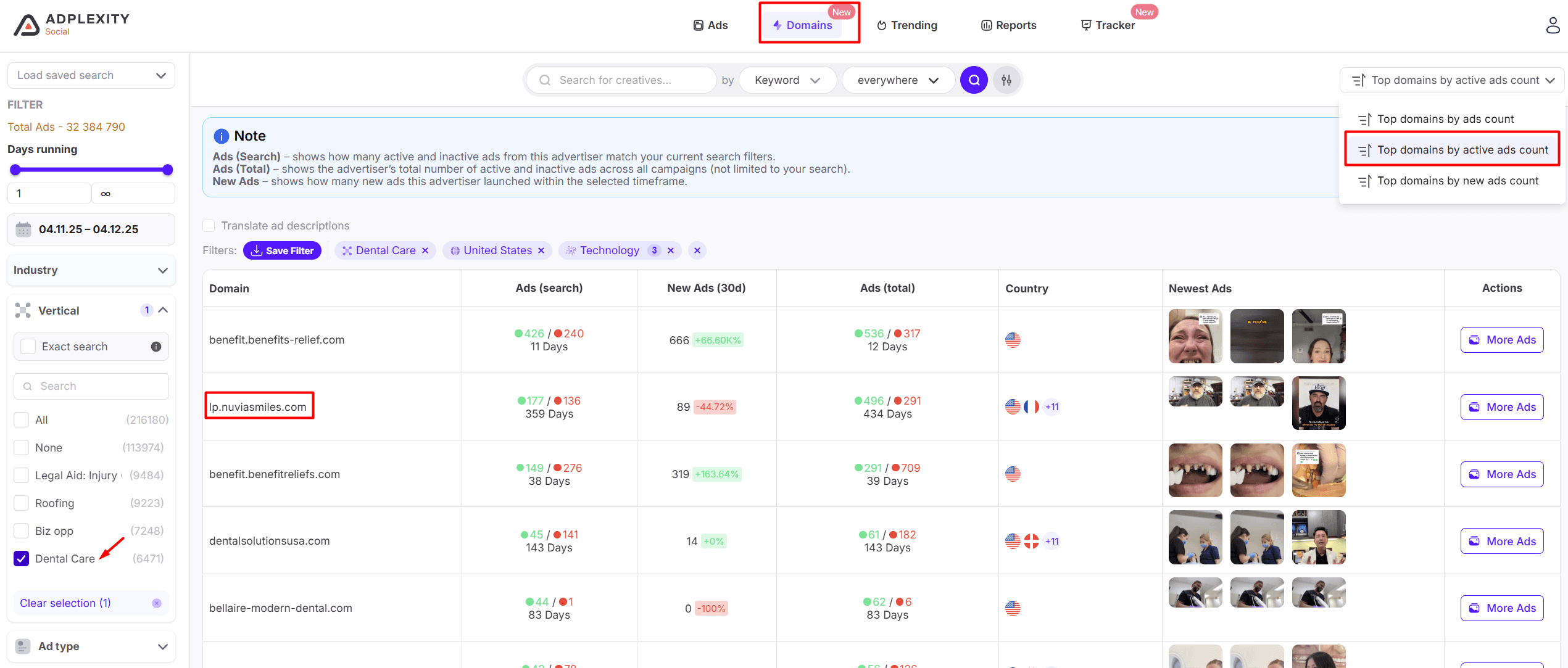Click the Exact search info icon
The width and height of the screenshot is (1568, 668).
pyautogui.click(x=156, y=347)
